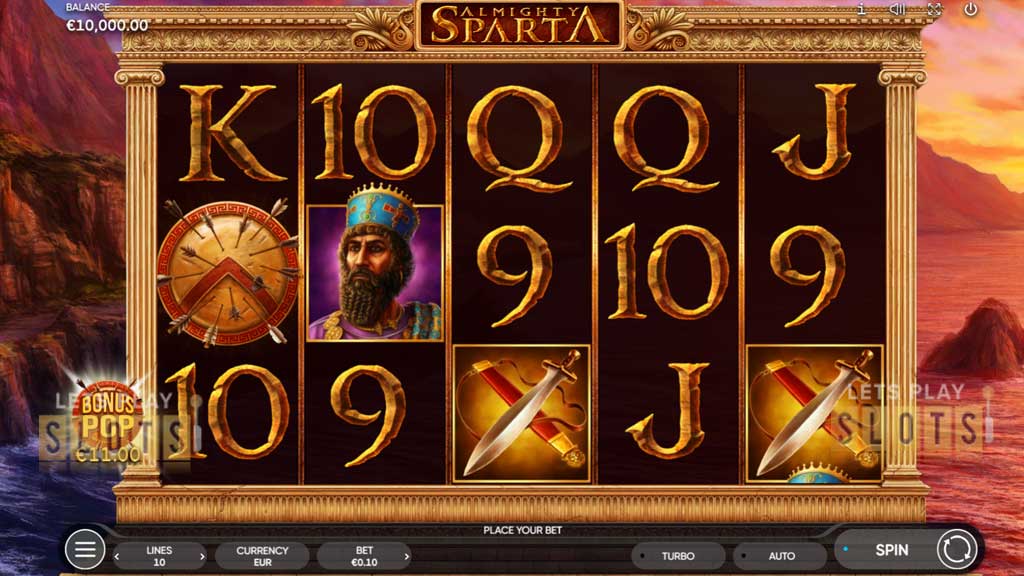Screen dimensions: 1024x576
Task: Click the Bet €0.10 field
Action: pos(364,556)
